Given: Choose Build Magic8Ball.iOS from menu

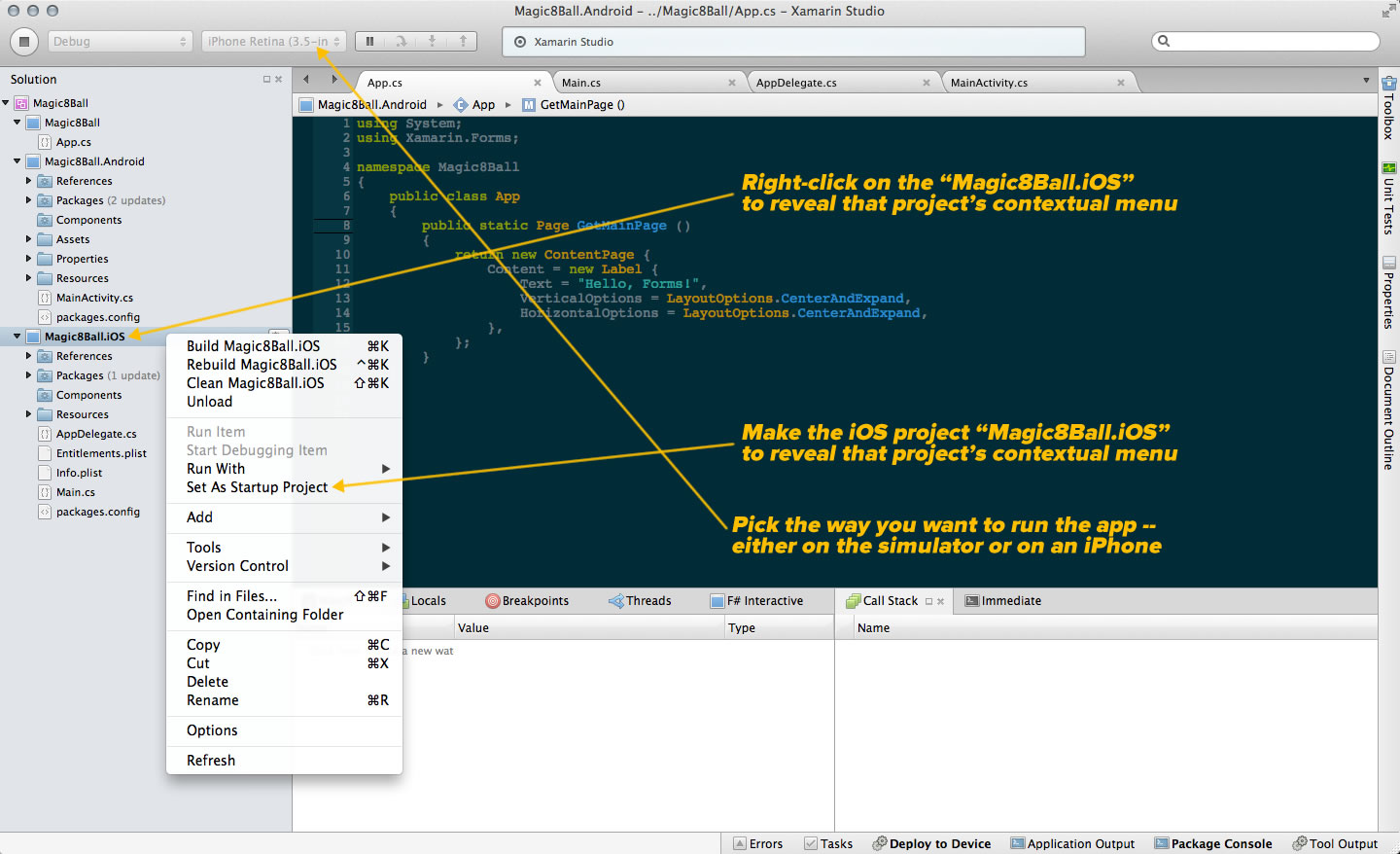Looking at the screenshot, I should 284,346.
